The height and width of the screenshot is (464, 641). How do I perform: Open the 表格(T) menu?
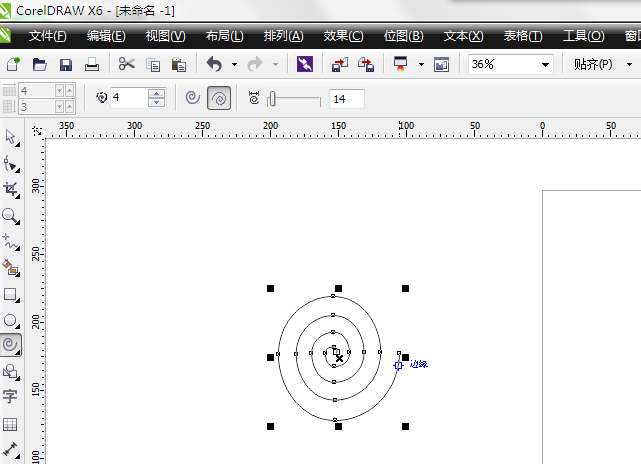pos(523,36)
